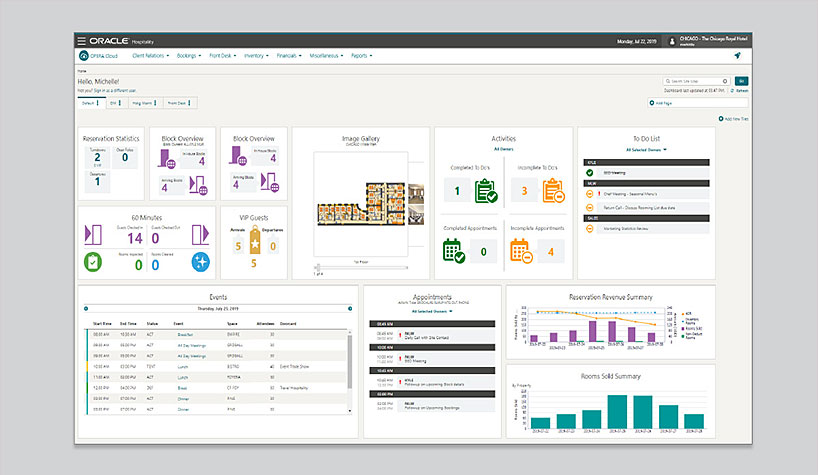Click the rooms inspected green clipboard icon
This screenshot has width=818, height=475.
pyautogui.click(x=93, y=262)
